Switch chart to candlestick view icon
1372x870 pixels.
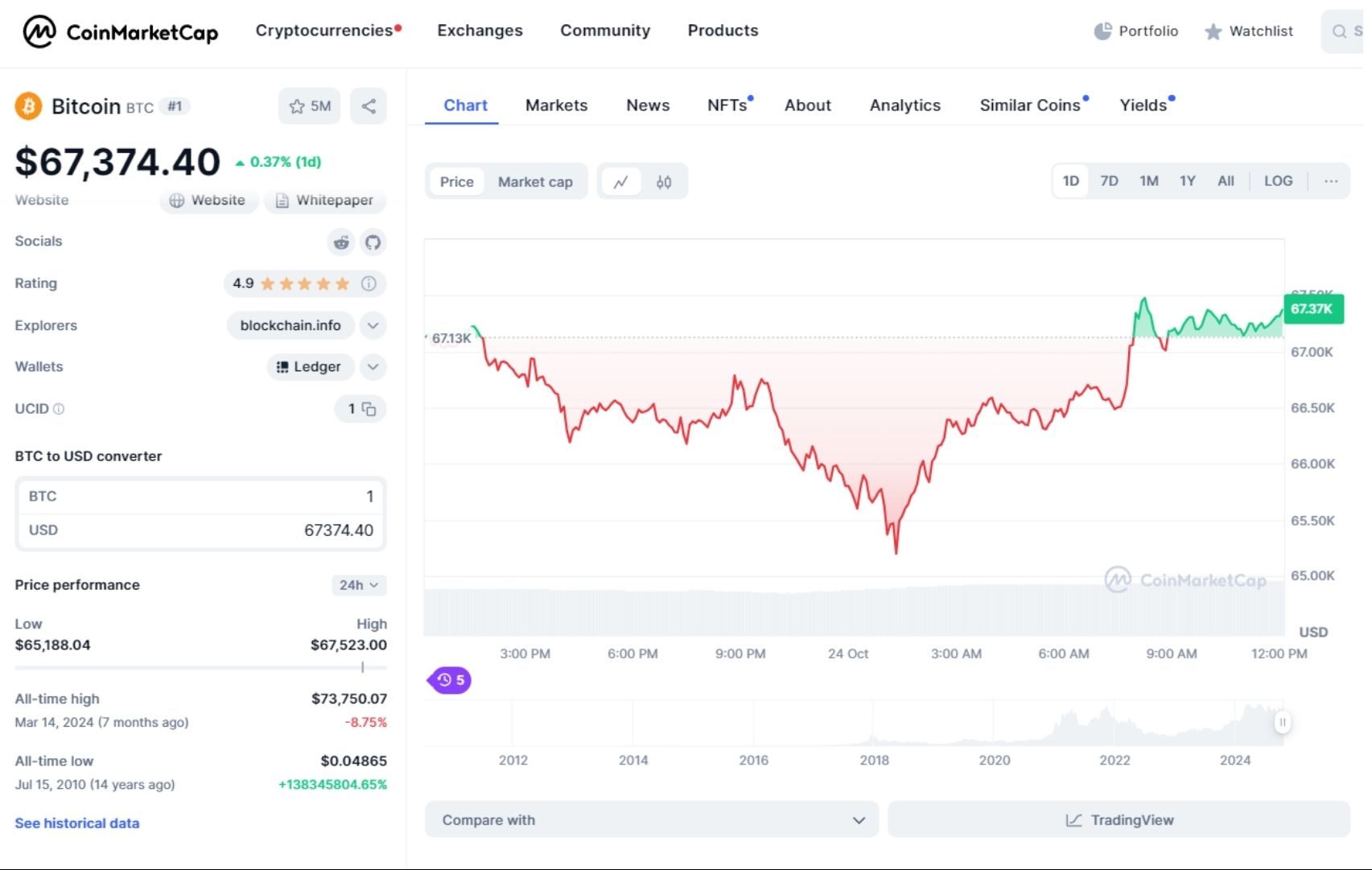click(x=665, y=181)
